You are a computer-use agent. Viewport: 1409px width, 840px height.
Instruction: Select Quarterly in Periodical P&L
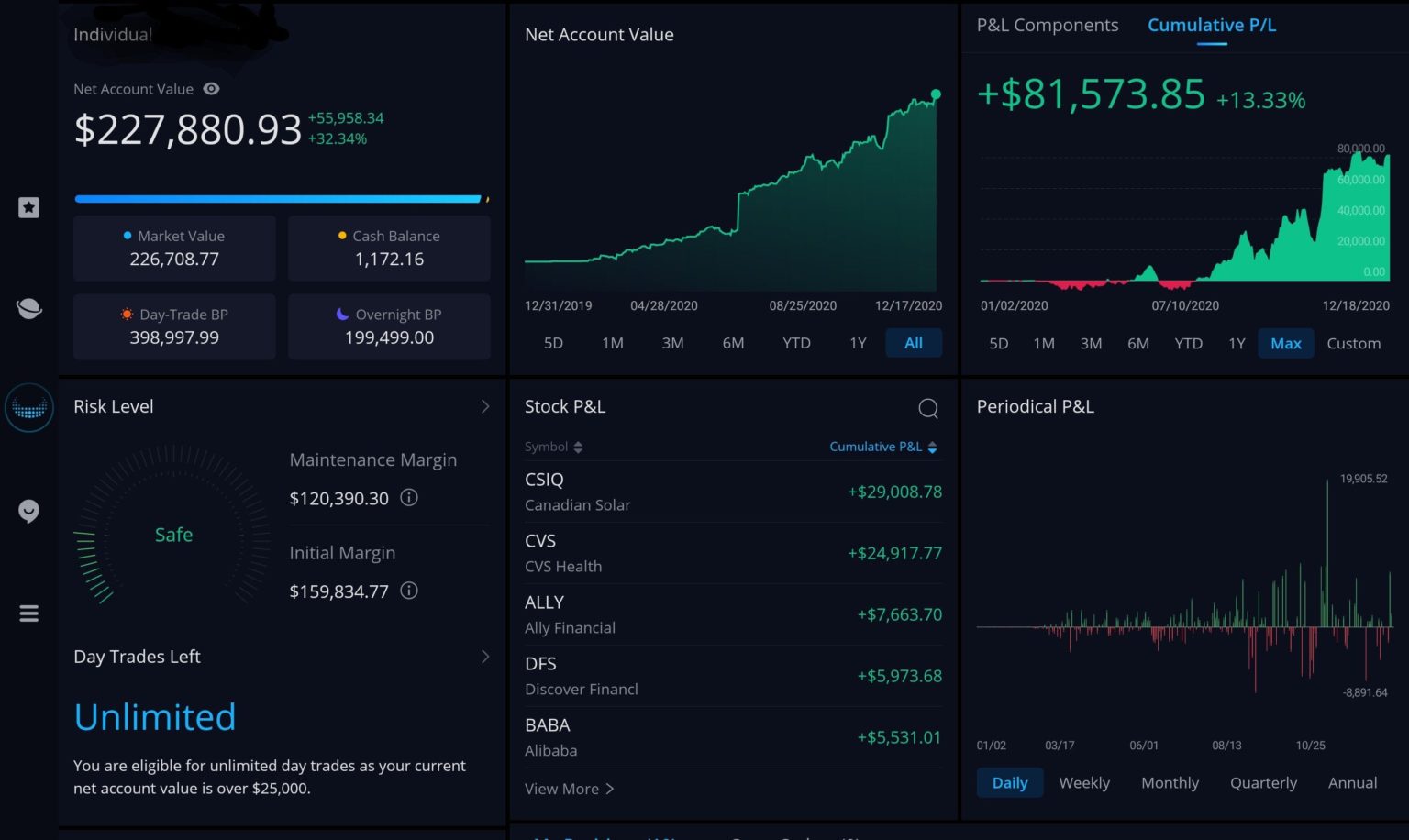pos(1263,782)
